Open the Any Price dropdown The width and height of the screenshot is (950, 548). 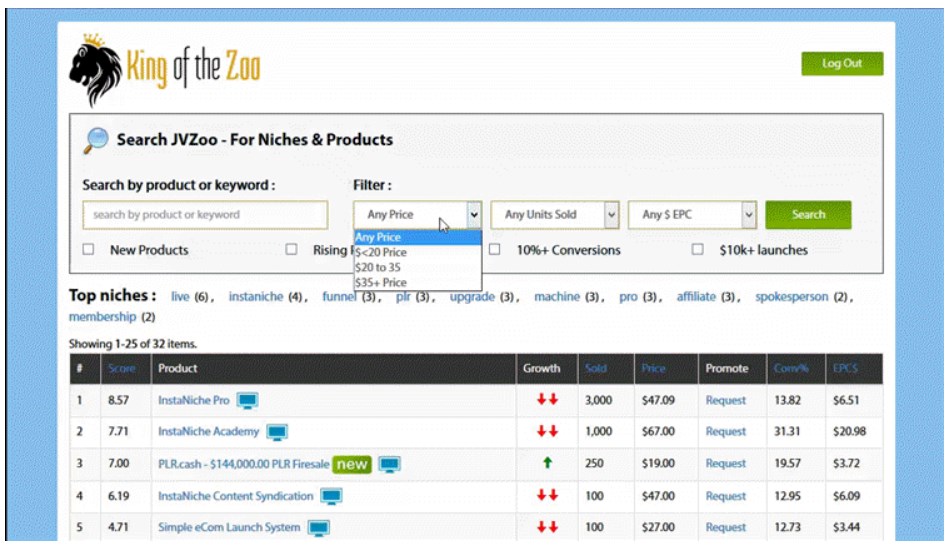click(x=417, y=215)
